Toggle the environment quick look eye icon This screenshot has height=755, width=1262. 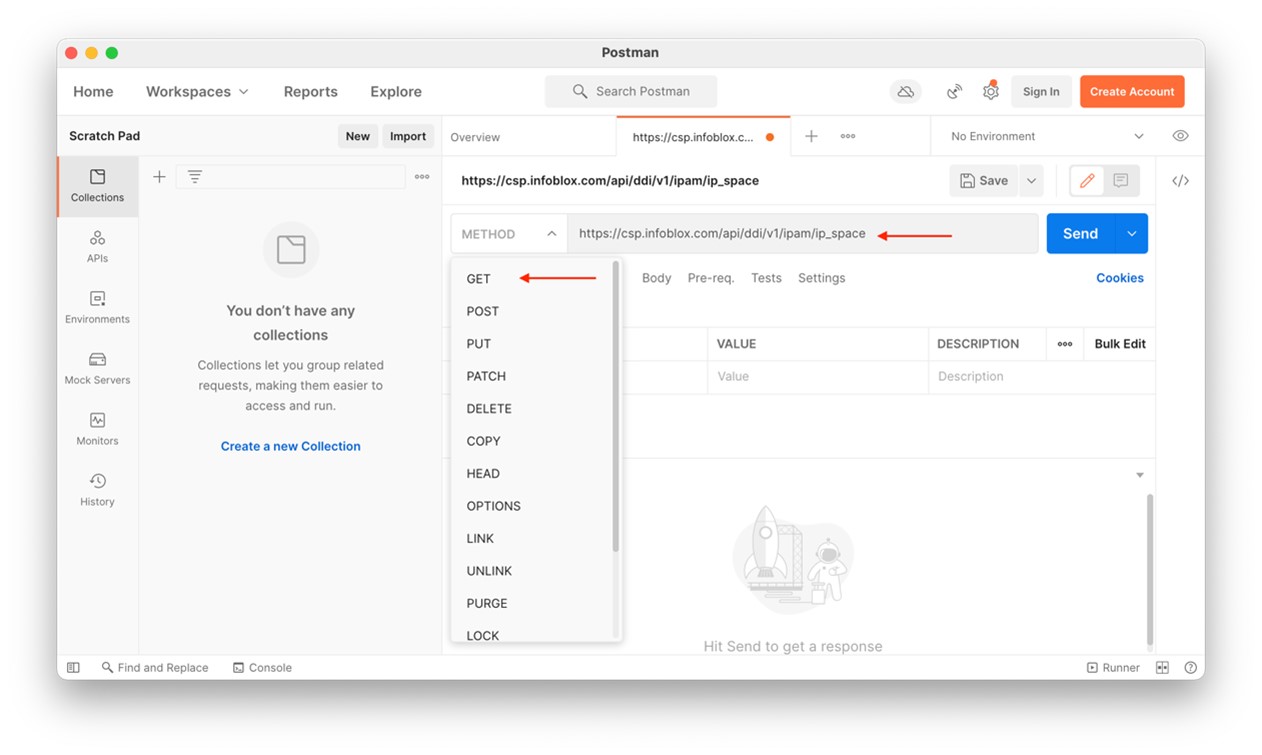1180,136
